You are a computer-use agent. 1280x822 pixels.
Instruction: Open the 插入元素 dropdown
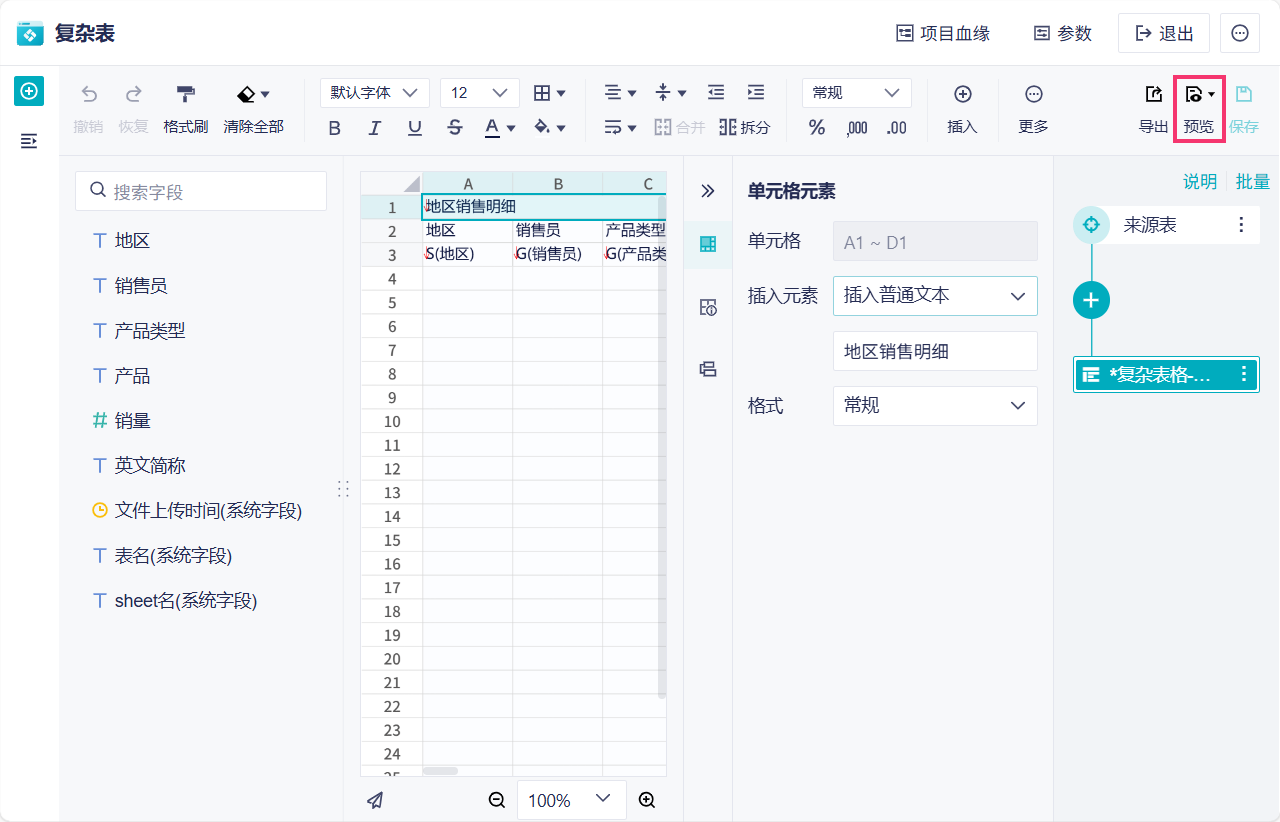[x=935, y=296]
